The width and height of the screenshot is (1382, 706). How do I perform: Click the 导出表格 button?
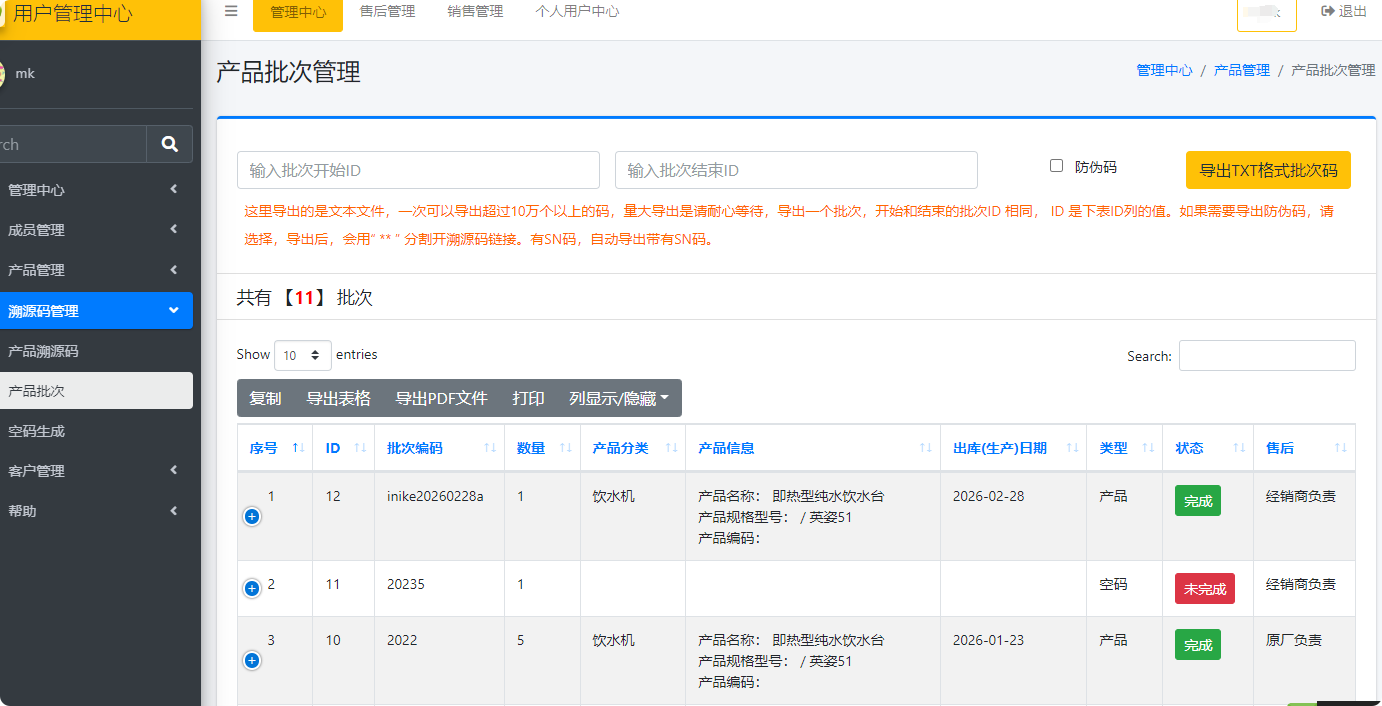pyautogui.click(x=338, y=398)
